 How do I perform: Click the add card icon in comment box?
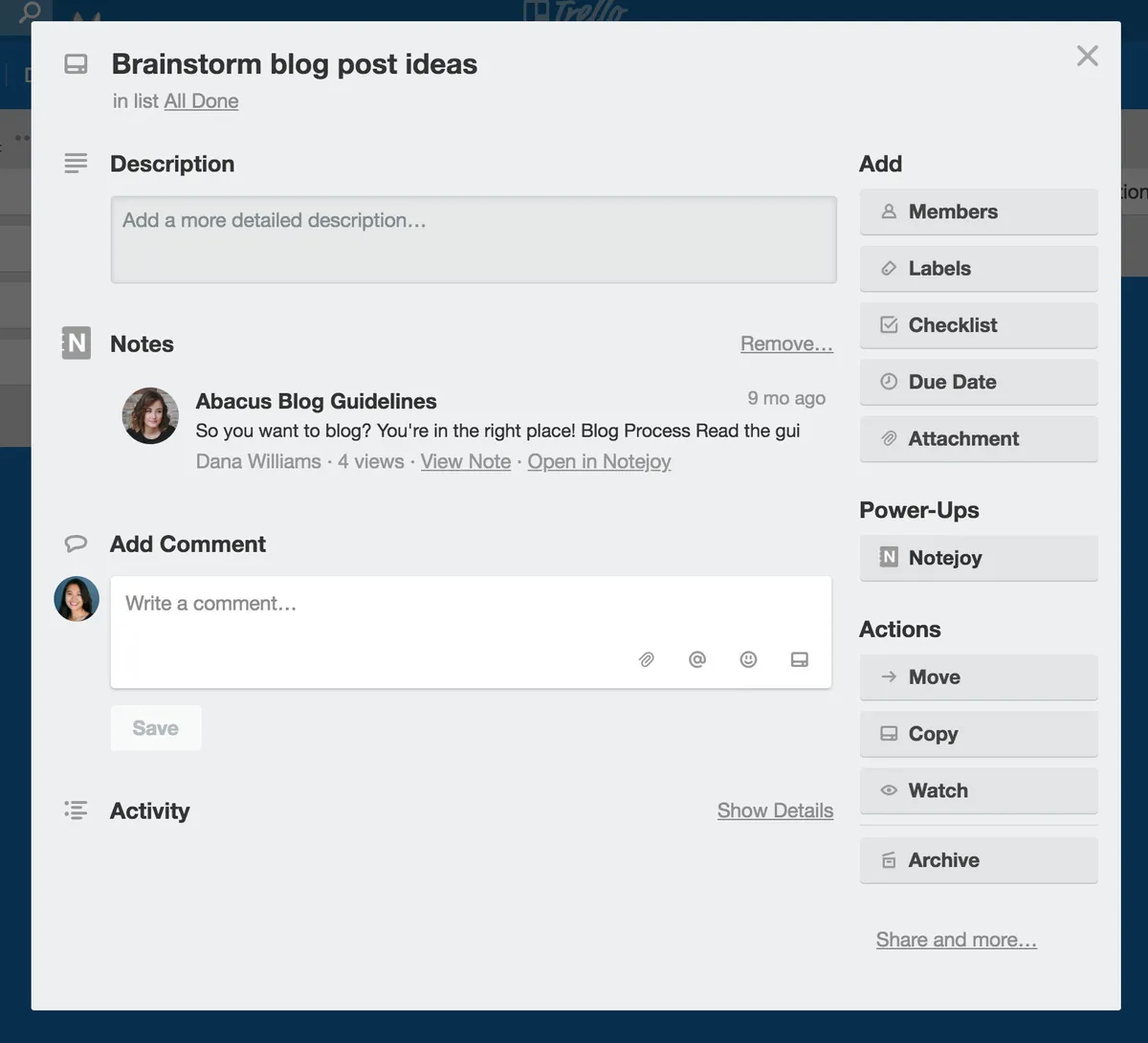(x=800, y=659)
